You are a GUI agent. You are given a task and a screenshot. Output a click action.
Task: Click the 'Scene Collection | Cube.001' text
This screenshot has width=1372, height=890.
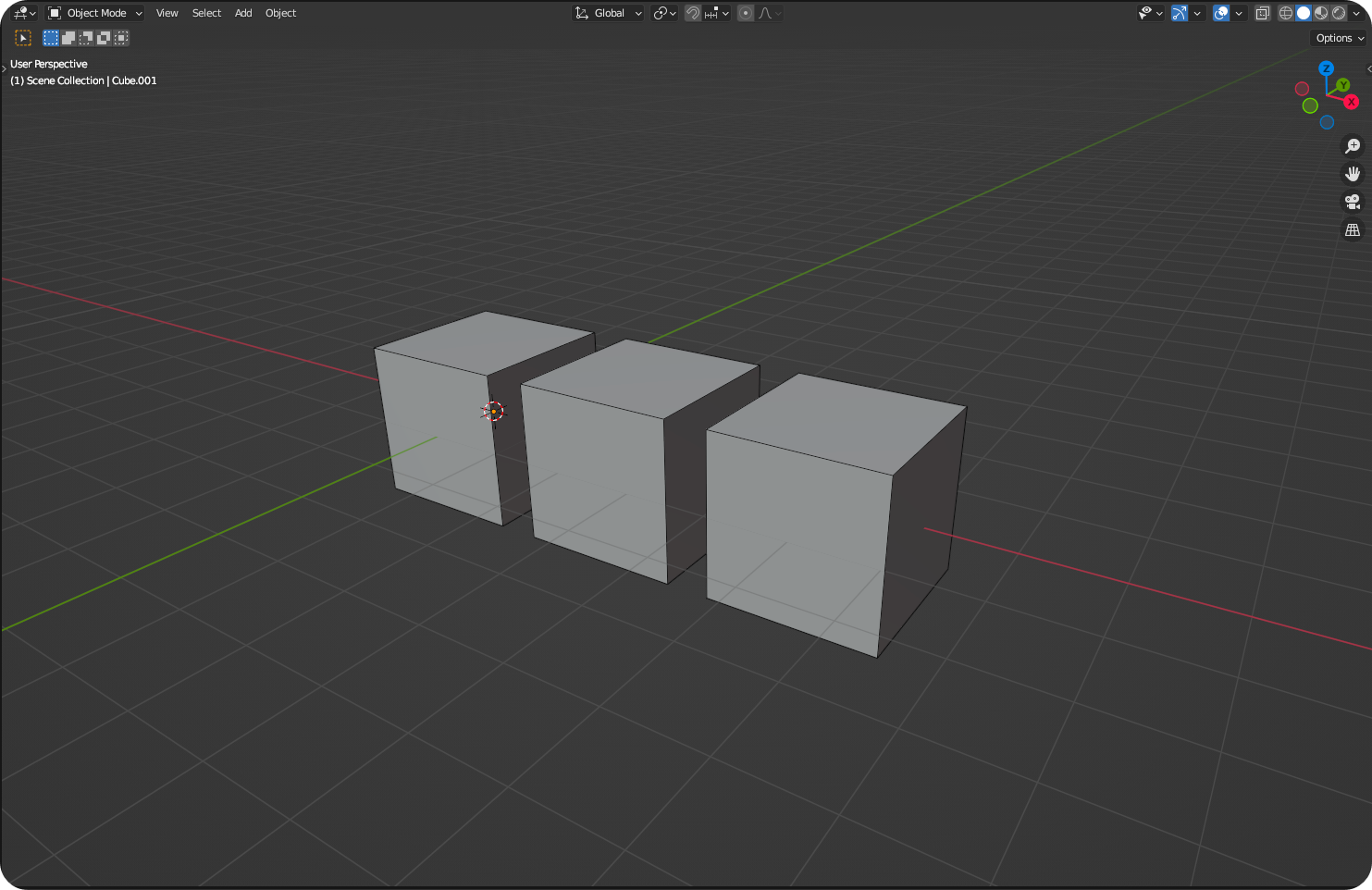[x=92, y=80]
